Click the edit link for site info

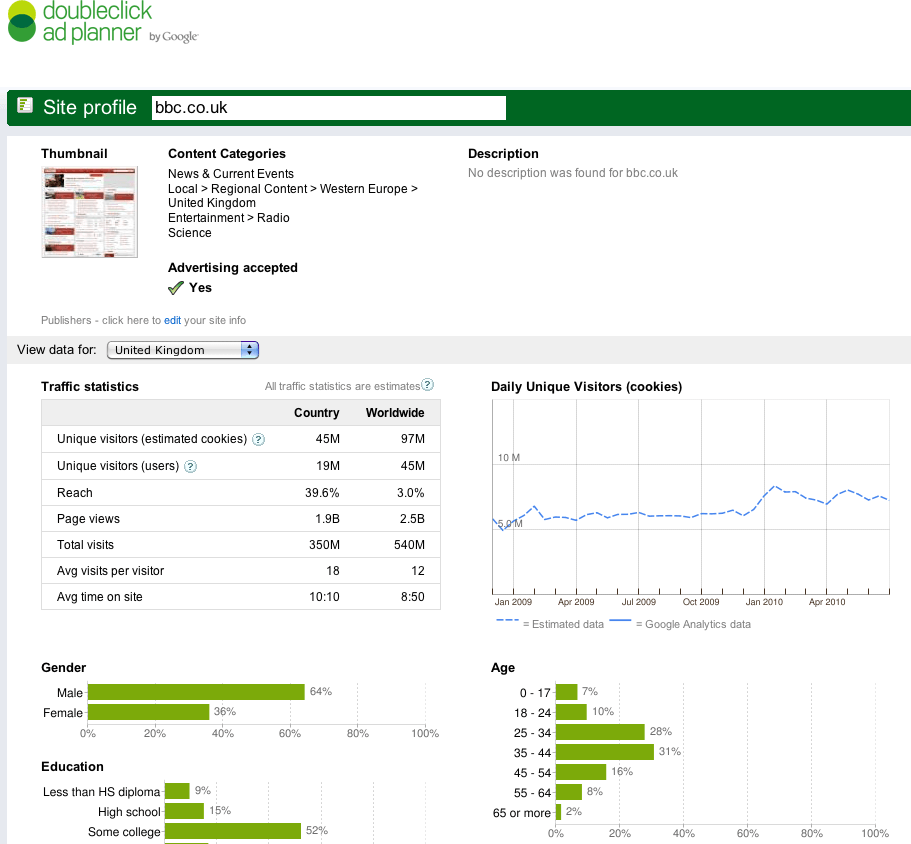[172, 321]
